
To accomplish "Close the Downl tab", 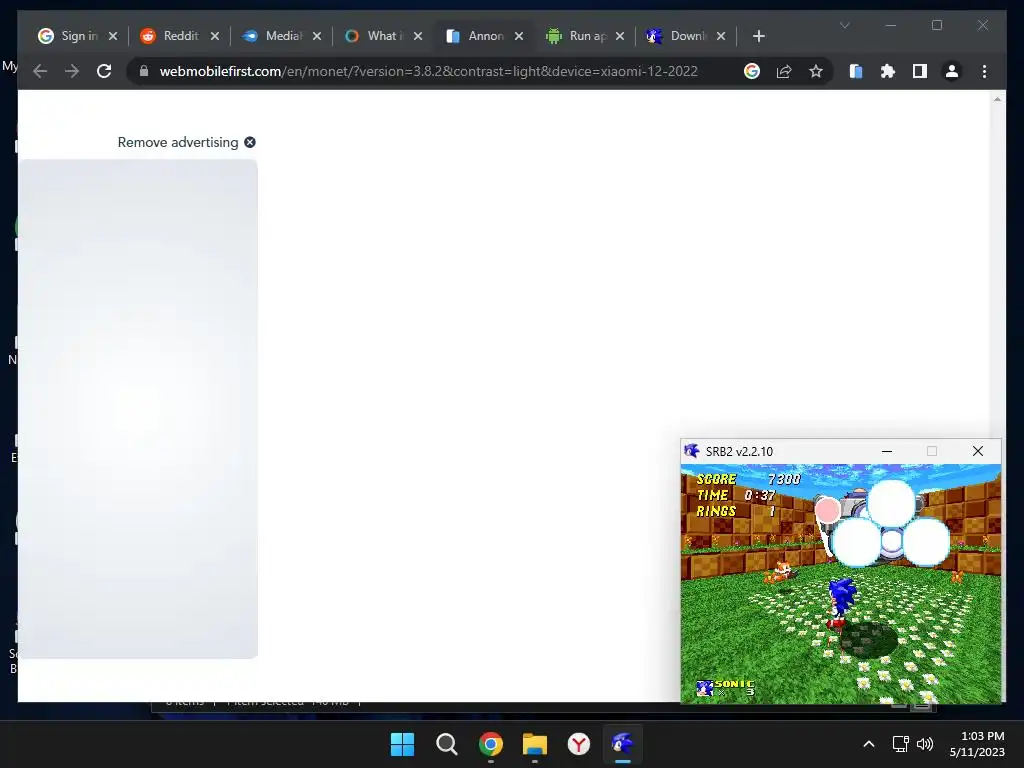I will (x=721, y=36).
